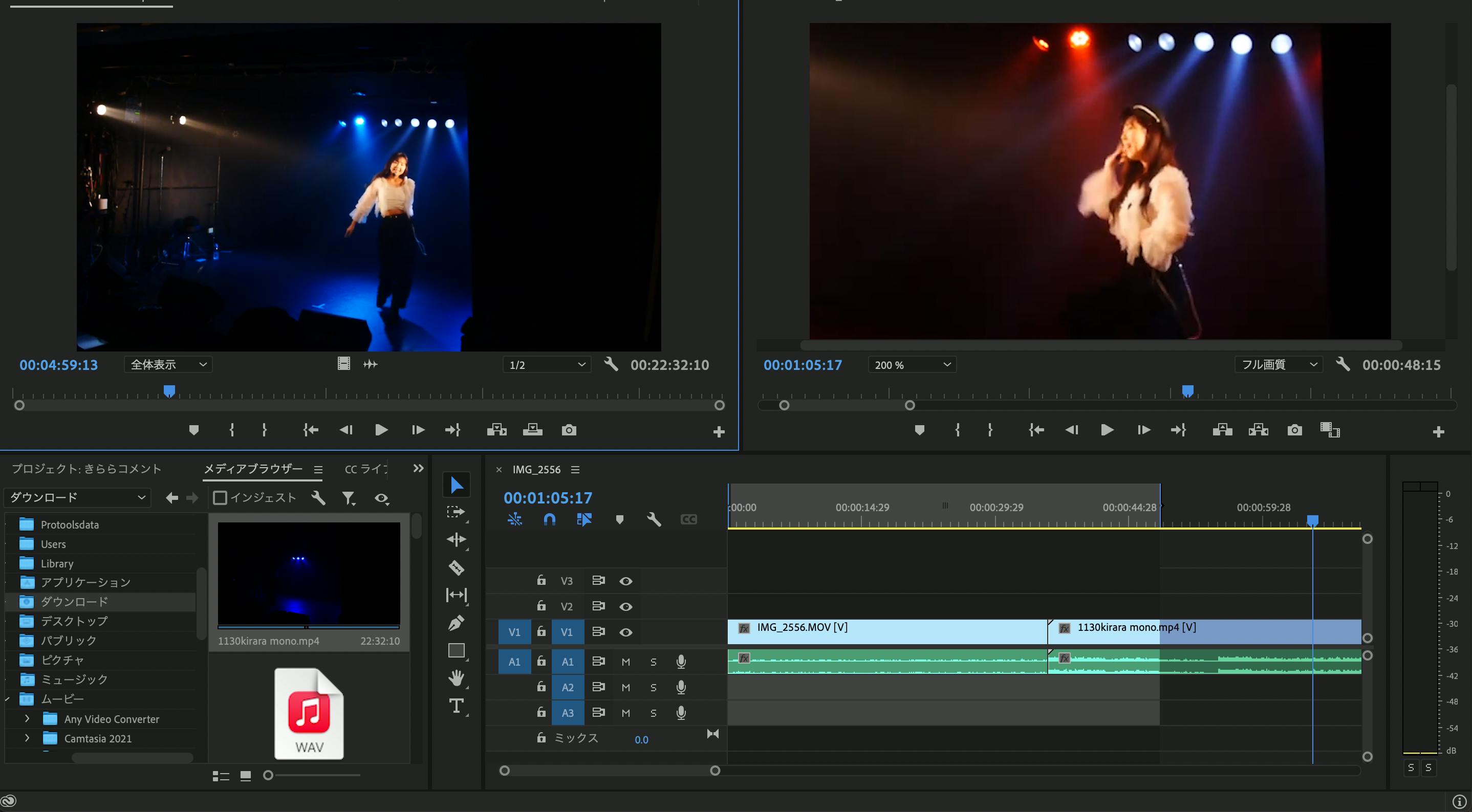The width and height of the screenshot is (1472, 812).
Task: Open timeline display settings wrench
Action: pyautogui.click(x=654, y=519)
